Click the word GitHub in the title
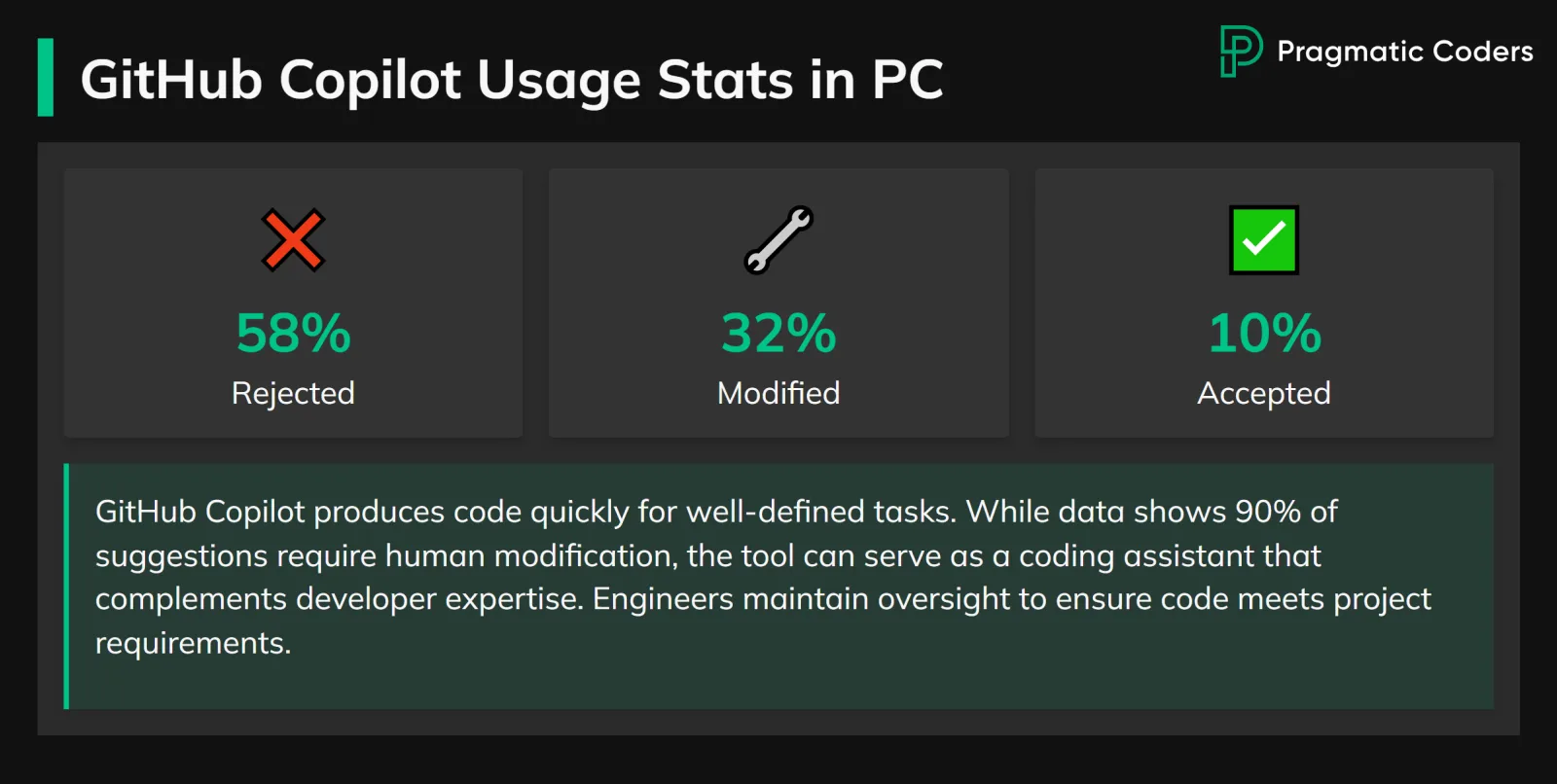Screen dimensions: 1557x784 (x=171, y=80)
